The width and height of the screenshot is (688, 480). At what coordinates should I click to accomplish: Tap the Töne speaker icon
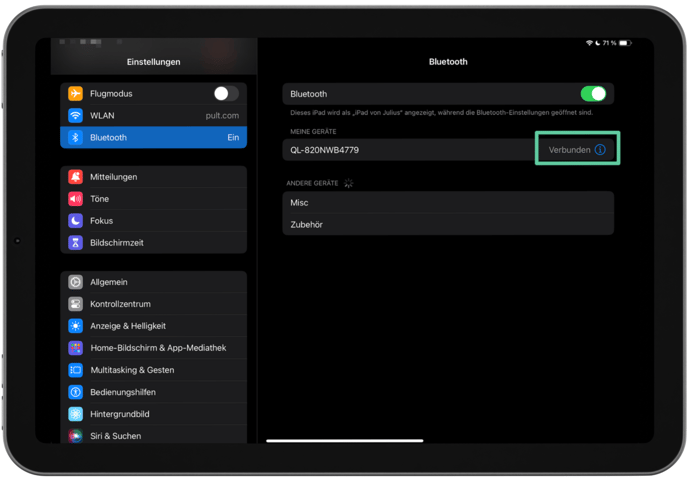click(x=75, y=199)
